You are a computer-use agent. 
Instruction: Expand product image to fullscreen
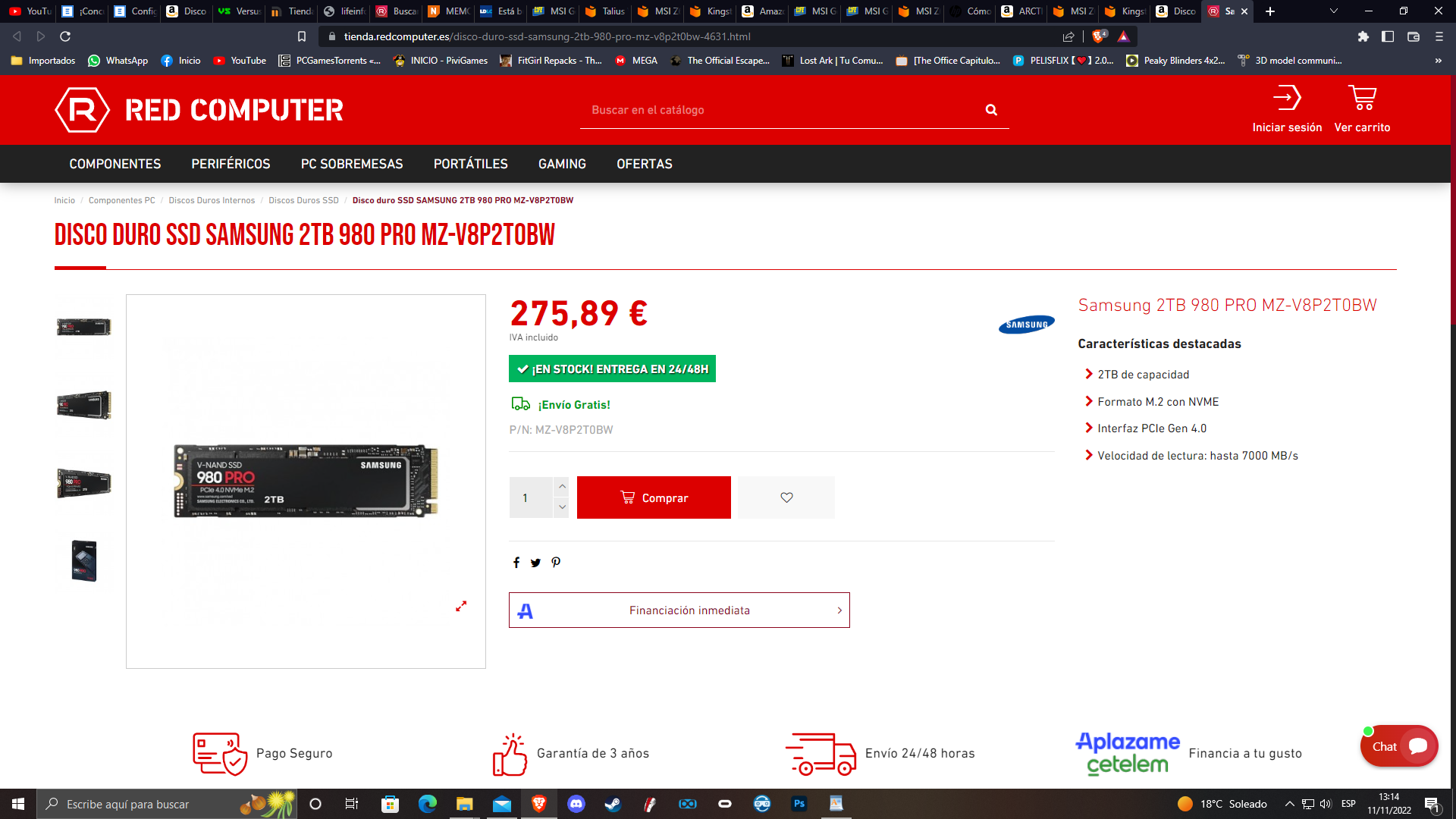461,606
